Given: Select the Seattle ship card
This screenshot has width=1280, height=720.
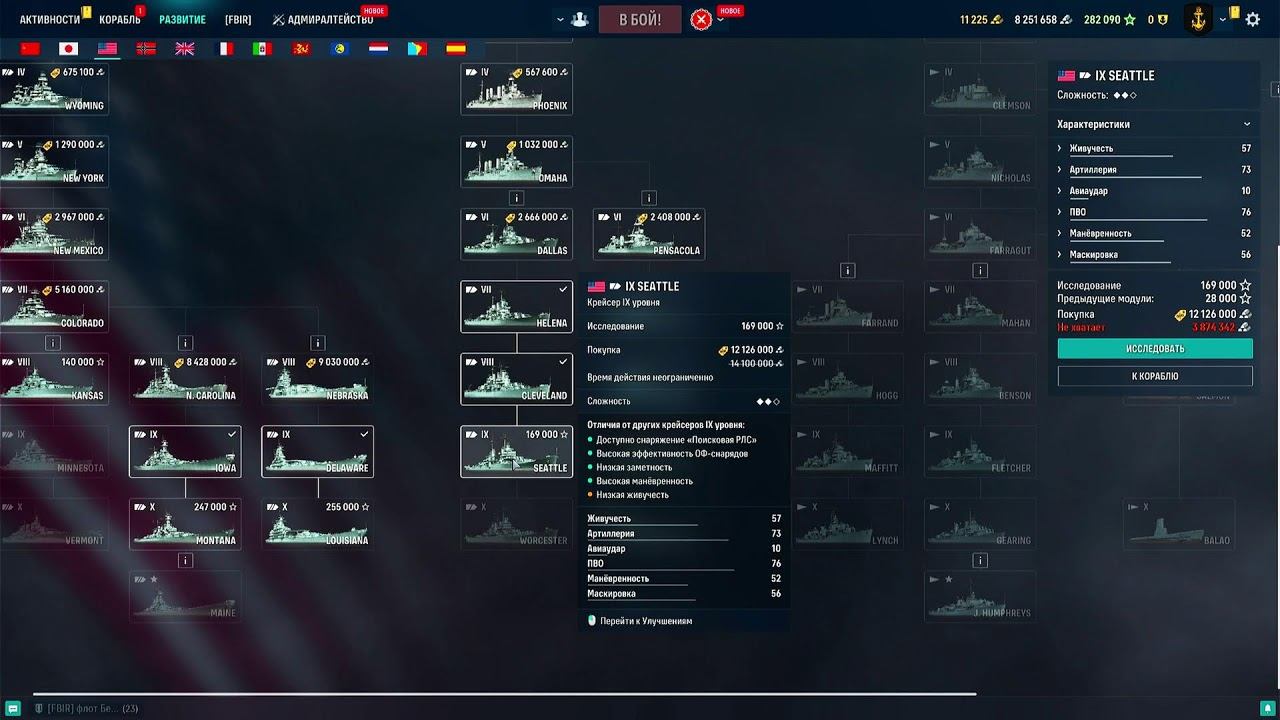Looking at the screenshot, I should tap(517, 451).
